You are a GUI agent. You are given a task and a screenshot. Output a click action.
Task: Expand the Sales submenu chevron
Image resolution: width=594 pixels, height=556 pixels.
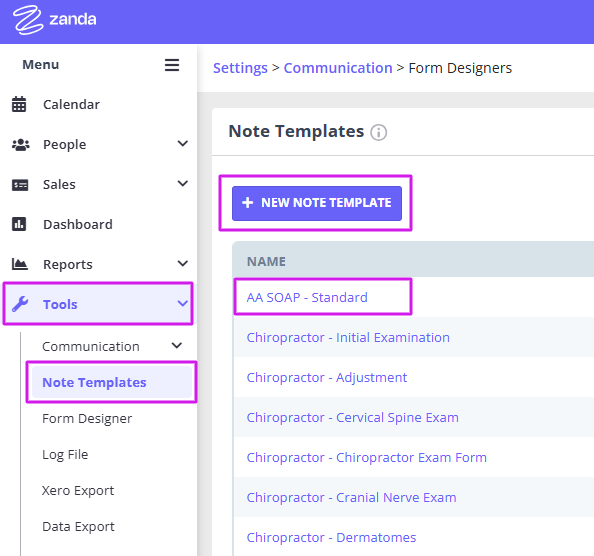coord(183,184)
